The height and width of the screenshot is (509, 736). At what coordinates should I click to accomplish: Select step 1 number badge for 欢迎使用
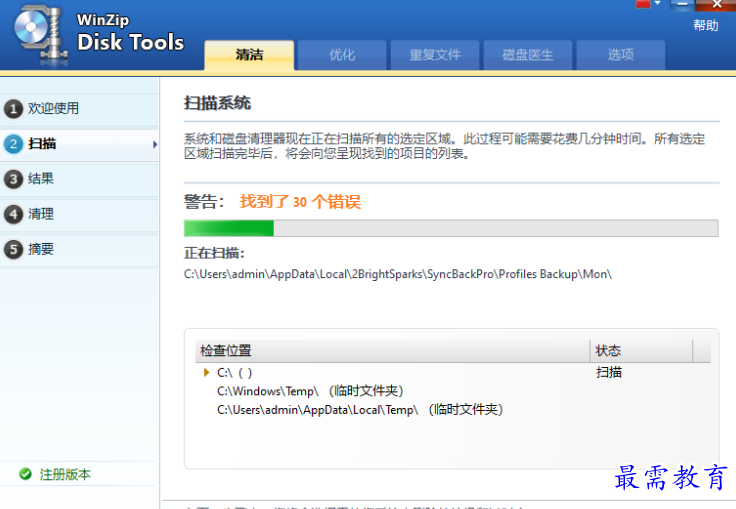point(13,109)
